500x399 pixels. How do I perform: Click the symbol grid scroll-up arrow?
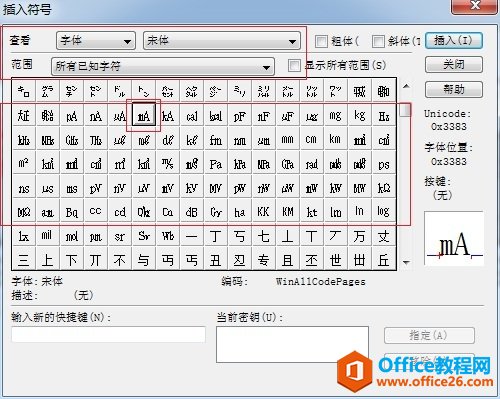point(406,86)
